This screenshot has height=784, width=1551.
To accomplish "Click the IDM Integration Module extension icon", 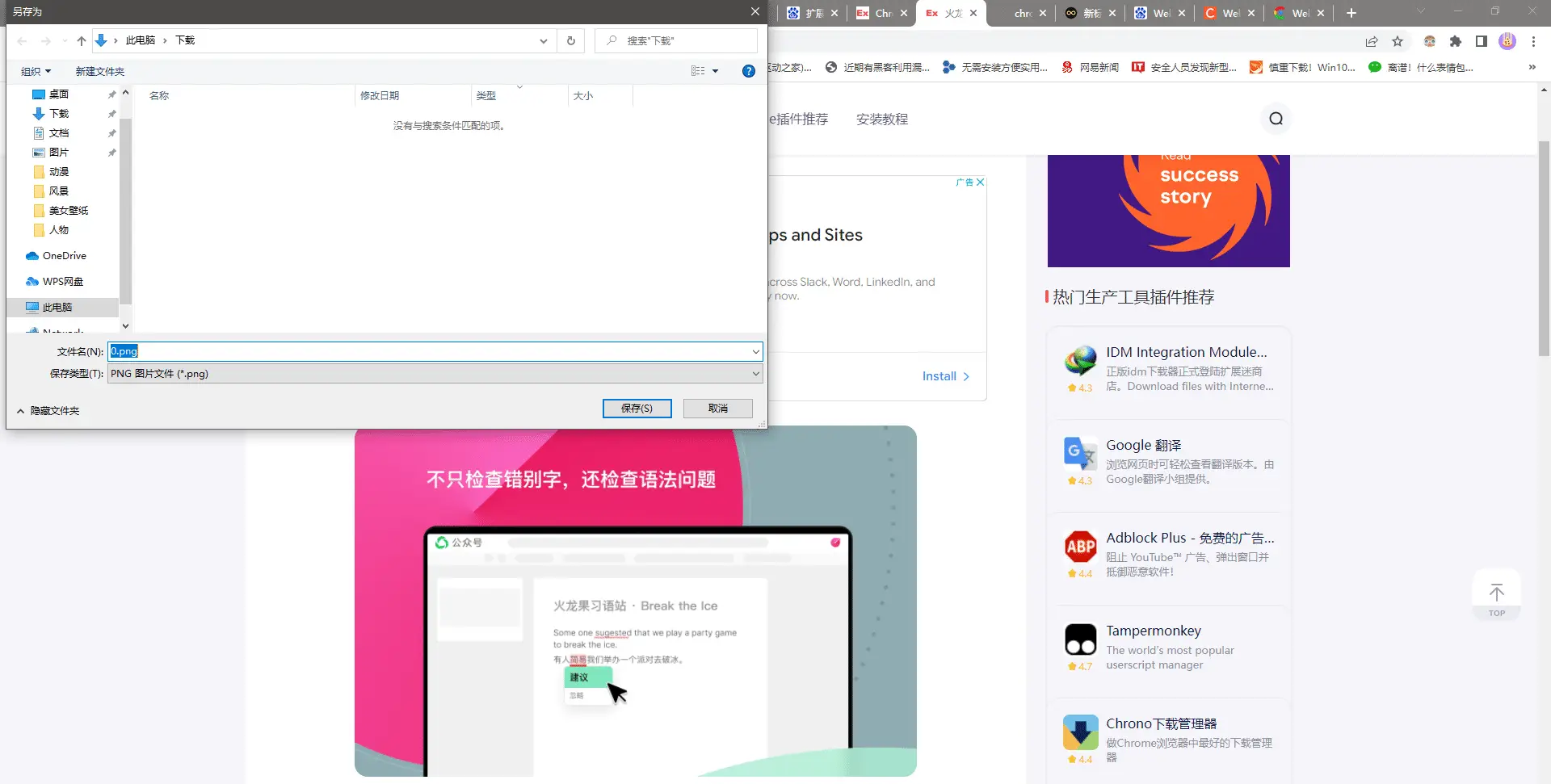I will coord(1080,363).
